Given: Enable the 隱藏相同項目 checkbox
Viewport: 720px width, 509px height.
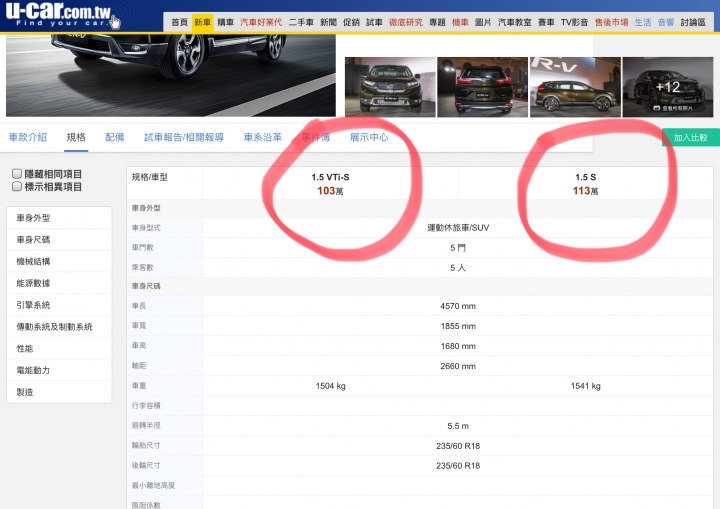Looking at the screenshot, I should tap(17, 174).
